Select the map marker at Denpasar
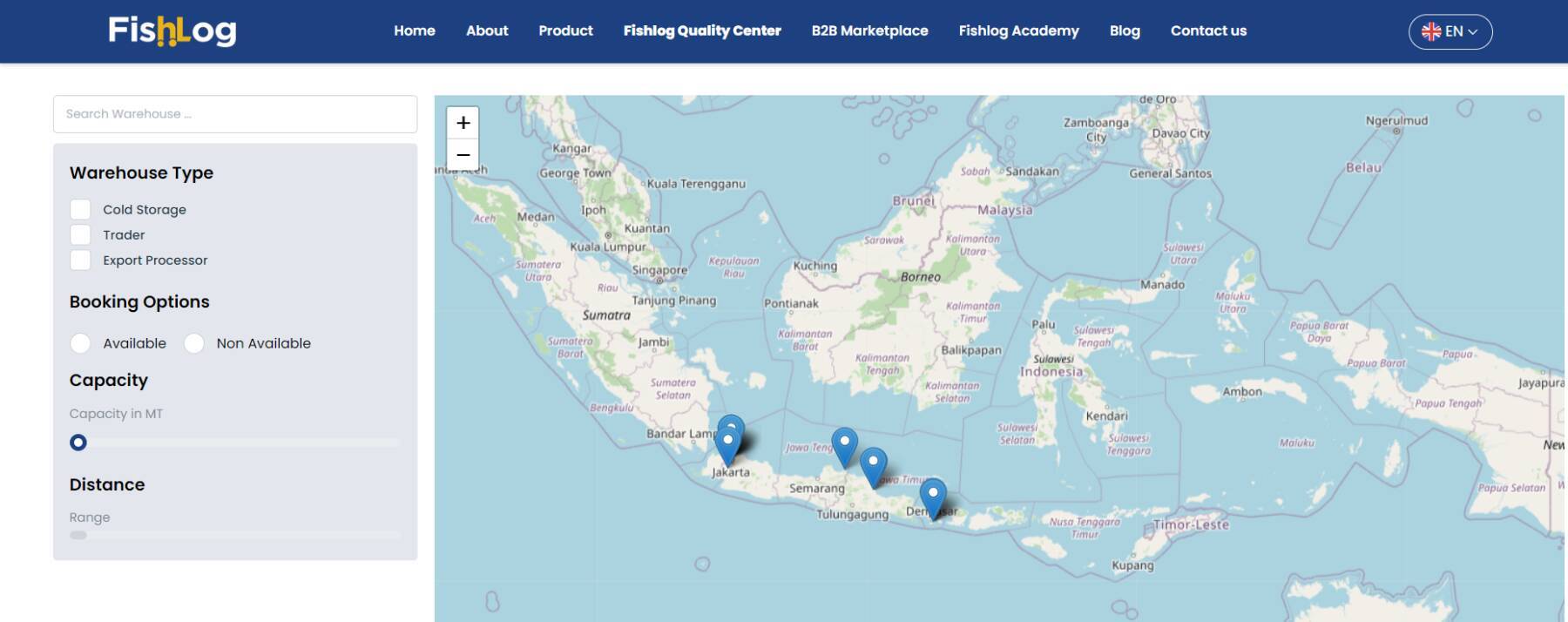The height and width of the screenshot is (622, 1568). click(x=933, y=499)
